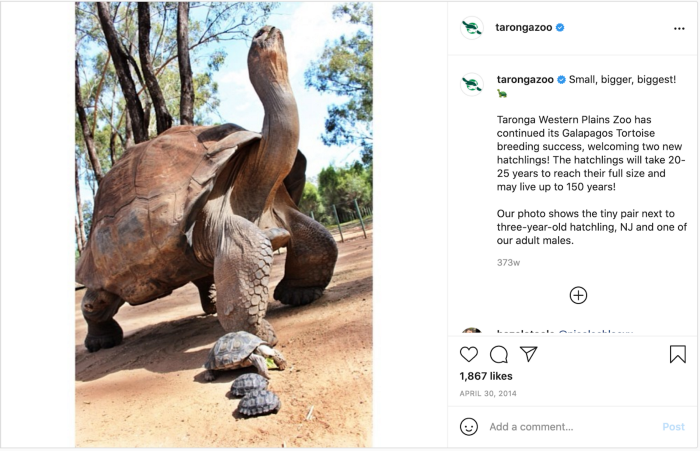Viewport: 700px width, 451px height.
Task: Open tarongazoo username in the caption
Action: click(525, 79)
